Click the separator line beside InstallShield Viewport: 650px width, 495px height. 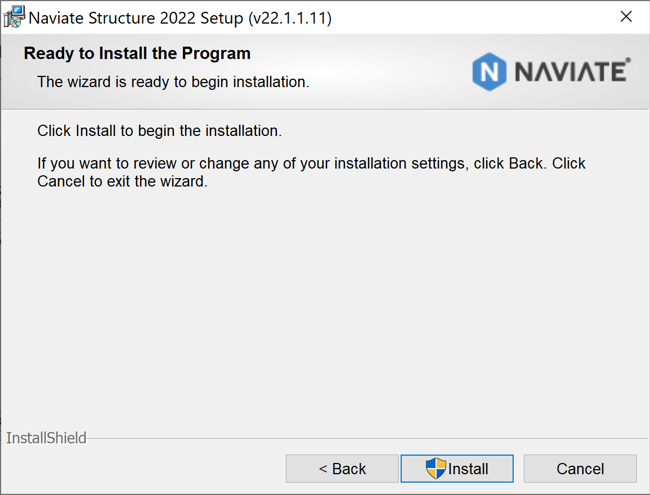pyautogui.click(x=367, y=439)
